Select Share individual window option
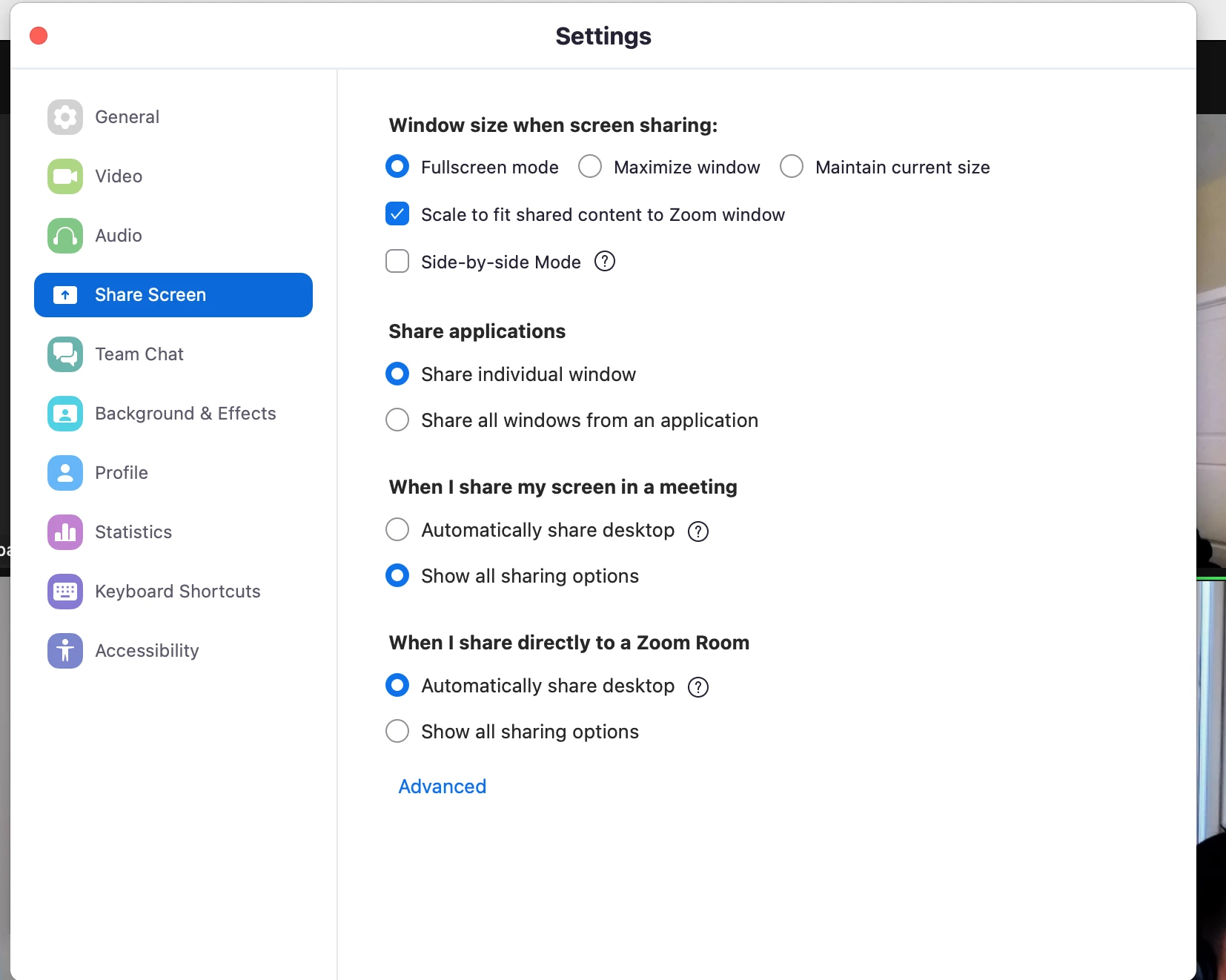1226x980 pixels. click(x=397, y=374)
